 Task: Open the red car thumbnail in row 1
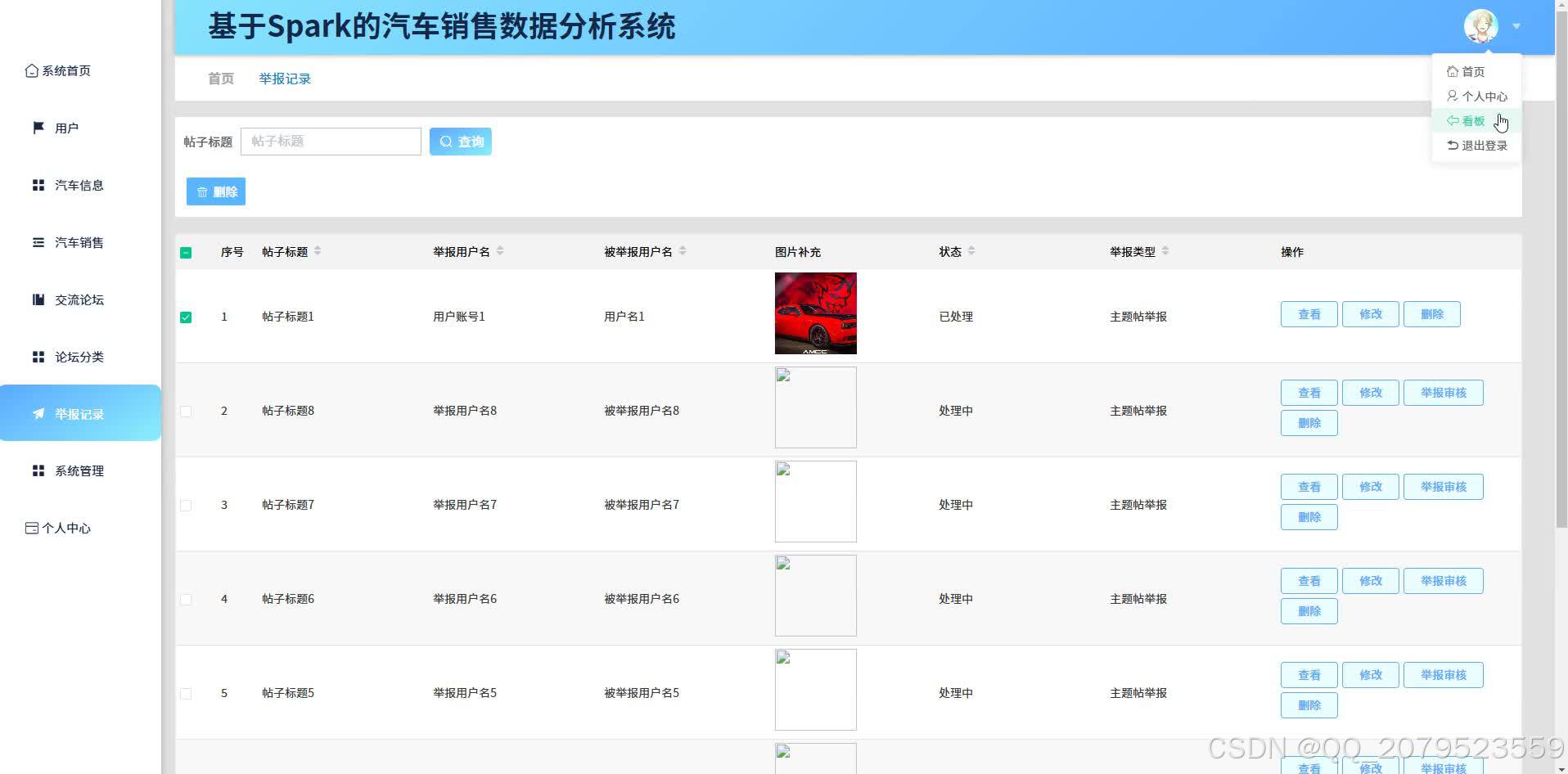tap(816, 313)
